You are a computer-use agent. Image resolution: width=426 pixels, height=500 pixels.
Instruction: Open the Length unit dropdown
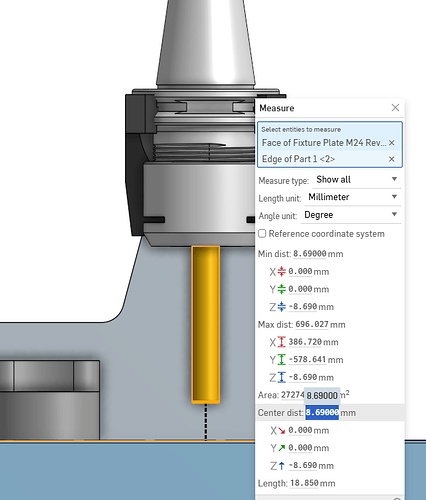pos(352,197)
